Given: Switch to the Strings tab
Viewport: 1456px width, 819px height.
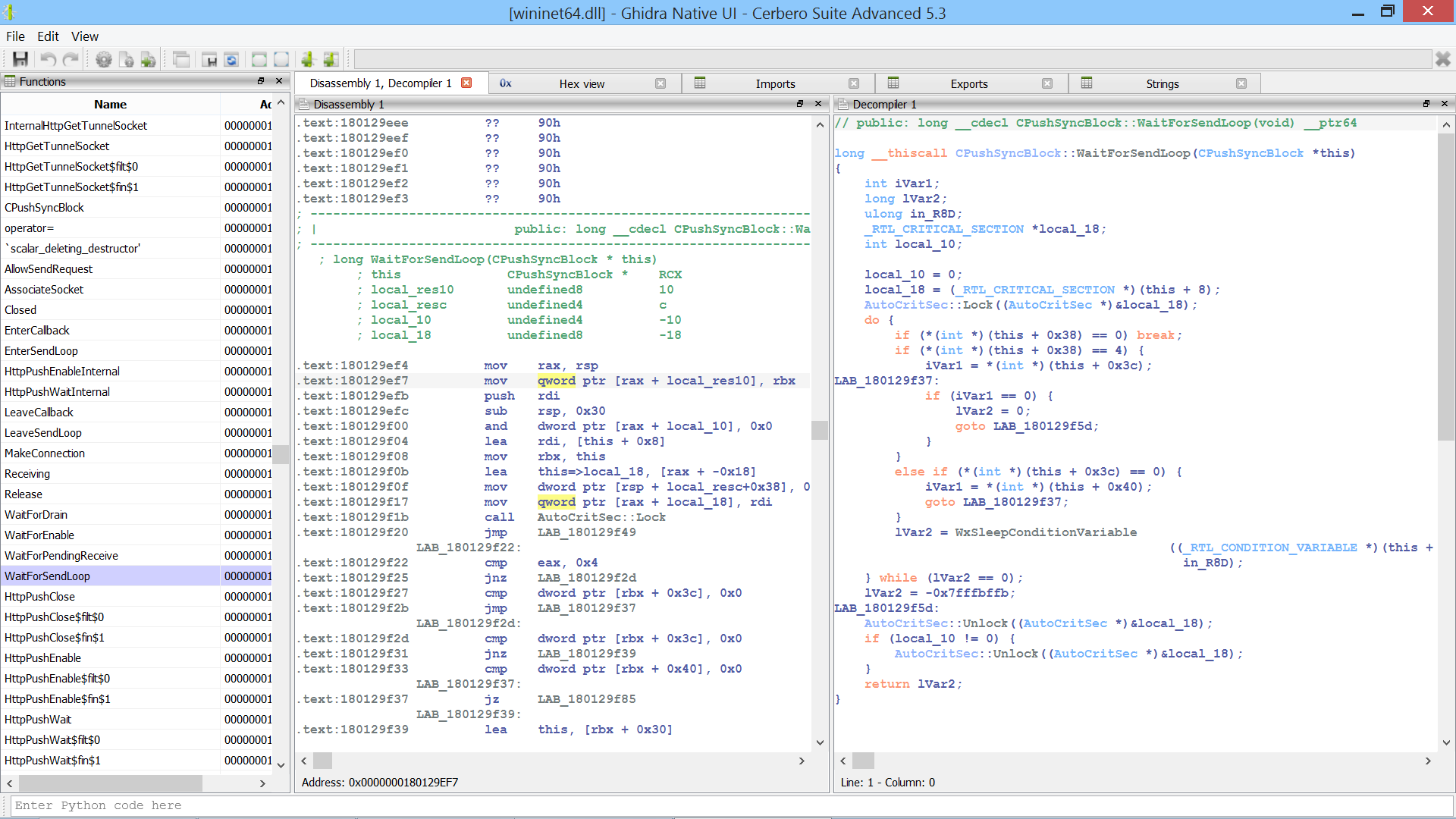Looking at the screenshot, I should pos(1163,83).
